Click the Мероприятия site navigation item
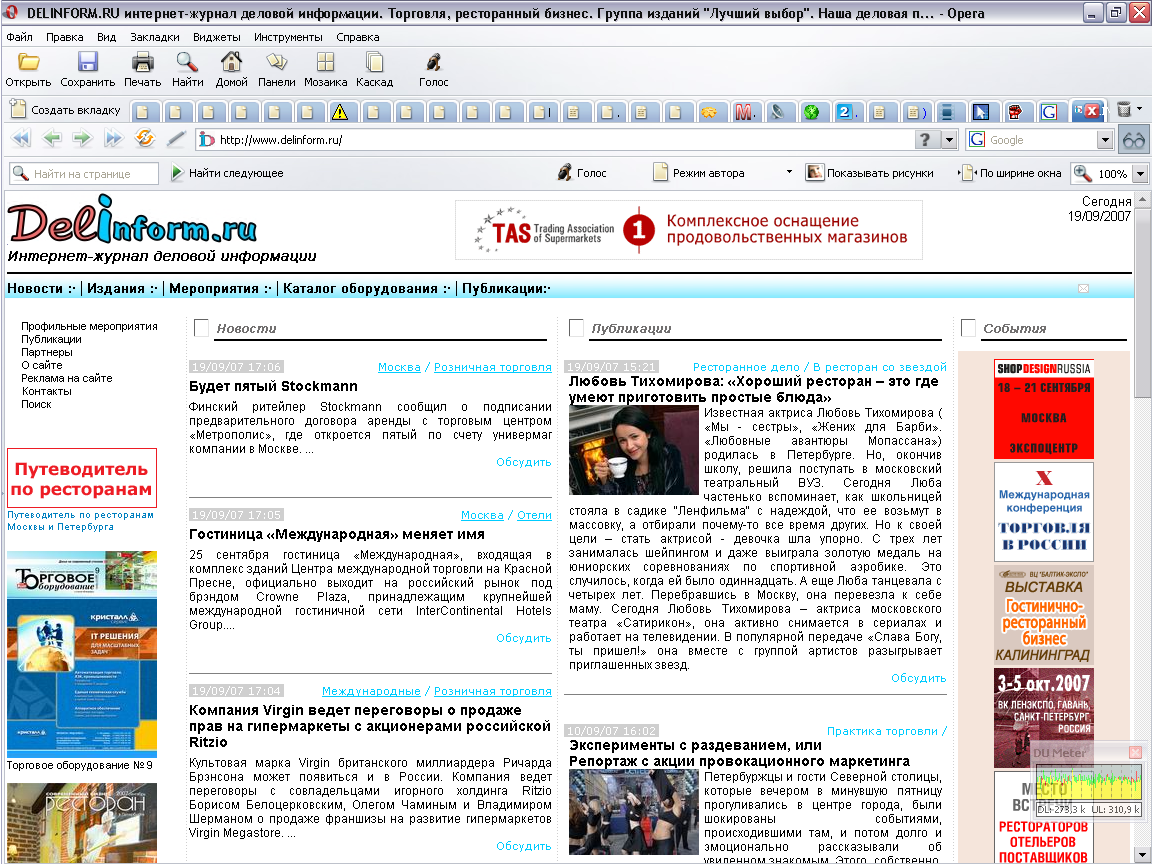 pos(220,288)
